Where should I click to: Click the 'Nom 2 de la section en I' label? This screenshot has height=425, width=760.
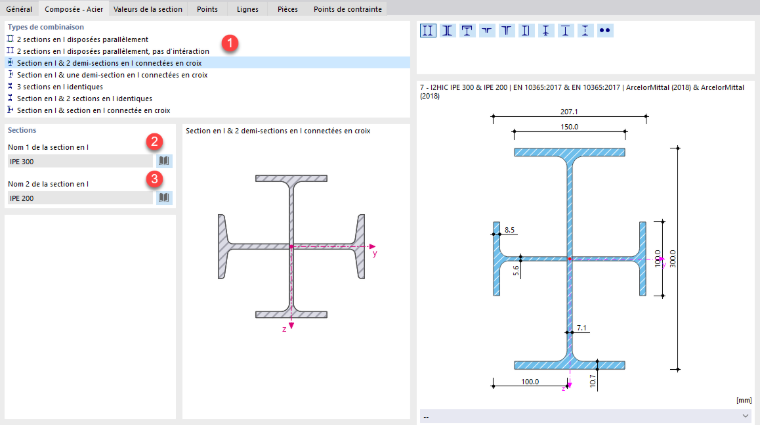[x=48, y=184]
